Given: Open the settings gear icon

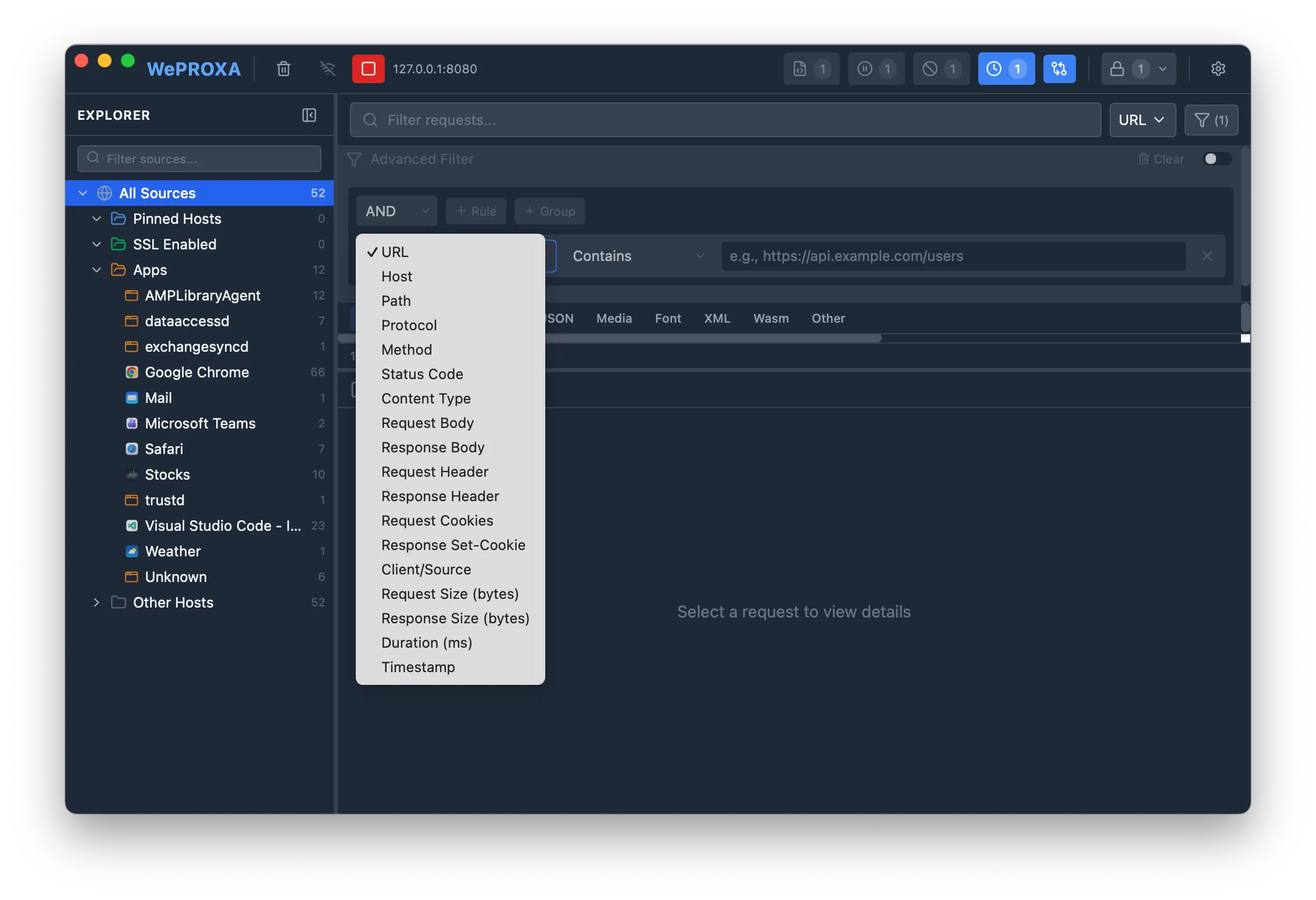Looking at the screenshot, I should click(x=1218, y=69).
